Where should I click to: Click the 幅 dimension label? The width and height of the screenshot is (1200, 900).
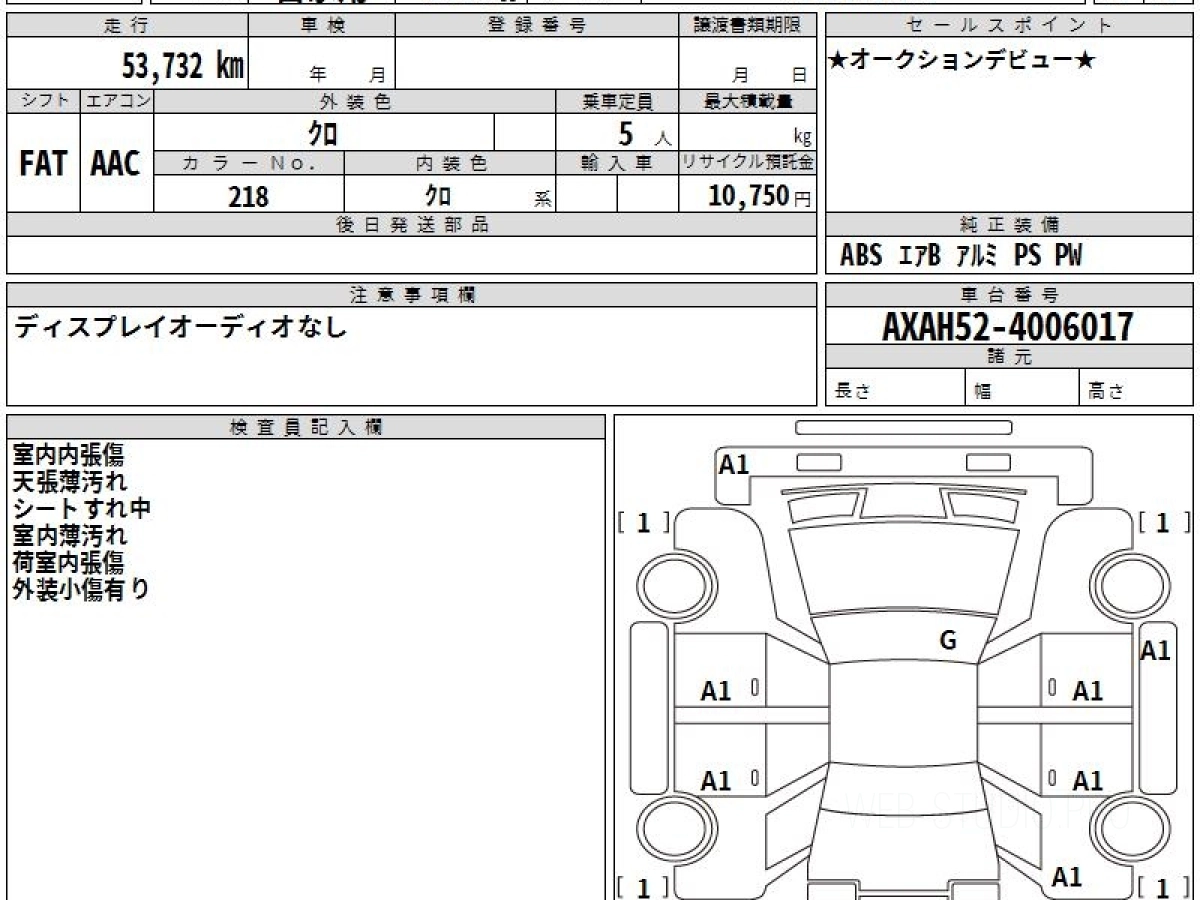coord(983,392)
